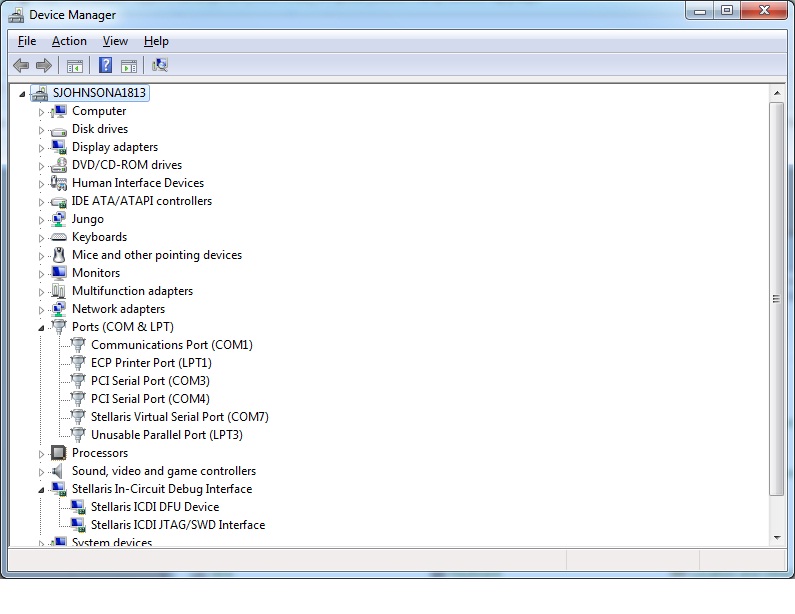The image size is (795, 614).
Task: Select ECP Printer Port (LPT1)
Action: [151, 363]
